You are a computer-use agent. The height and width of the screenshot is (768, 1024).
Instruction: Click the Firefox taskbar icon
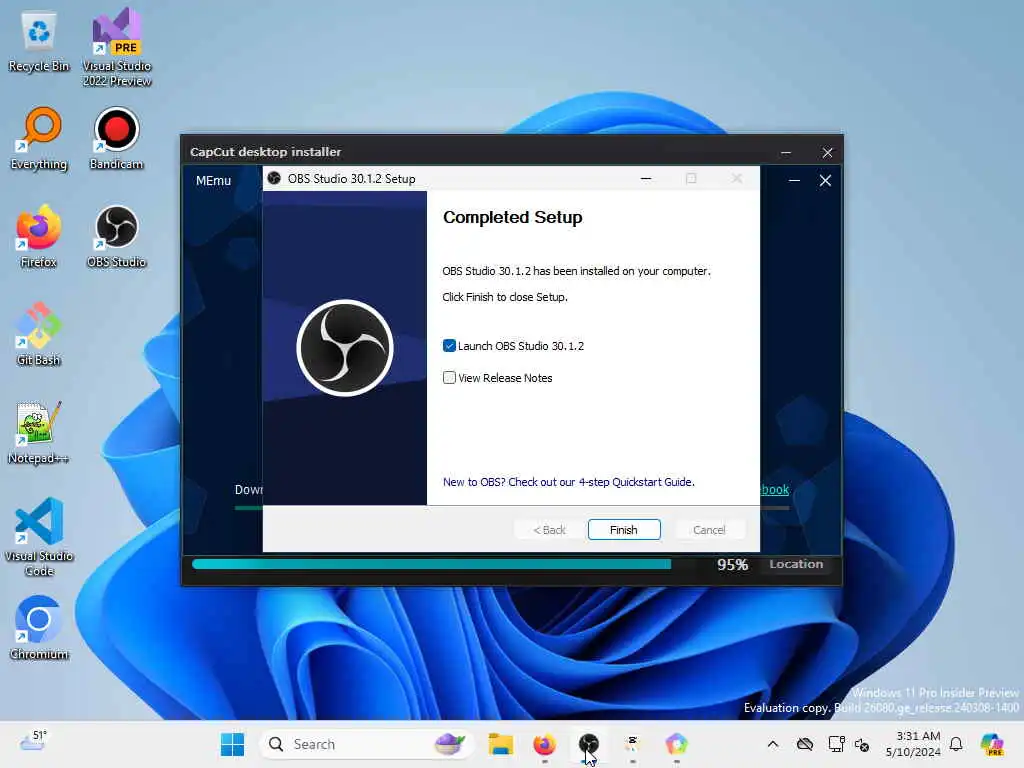pyautogui.click(x=544, y=744)
